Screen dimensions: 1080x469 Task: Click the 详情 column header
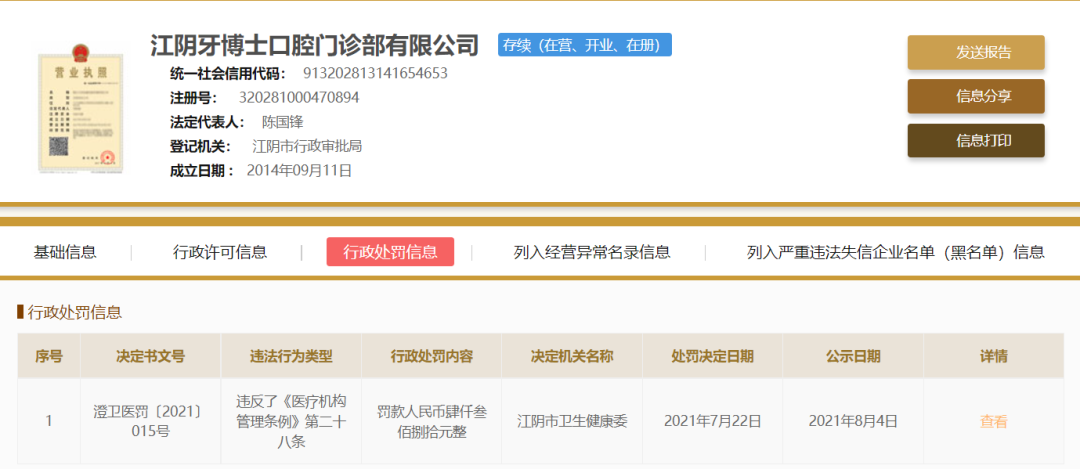993,356
